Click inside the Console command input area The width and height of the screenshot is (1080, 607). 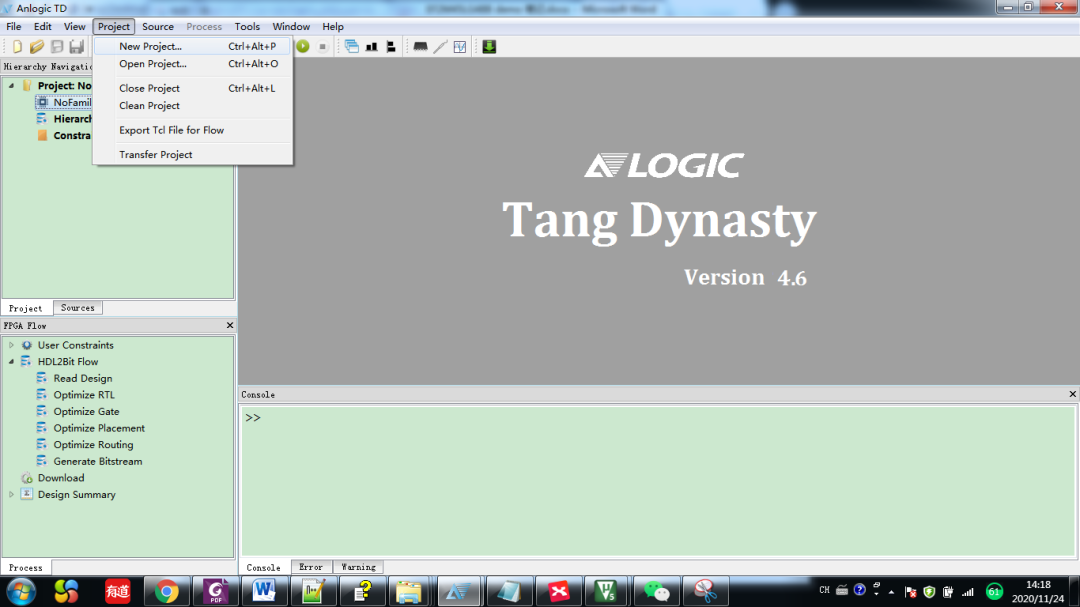[x=655, y=480]
